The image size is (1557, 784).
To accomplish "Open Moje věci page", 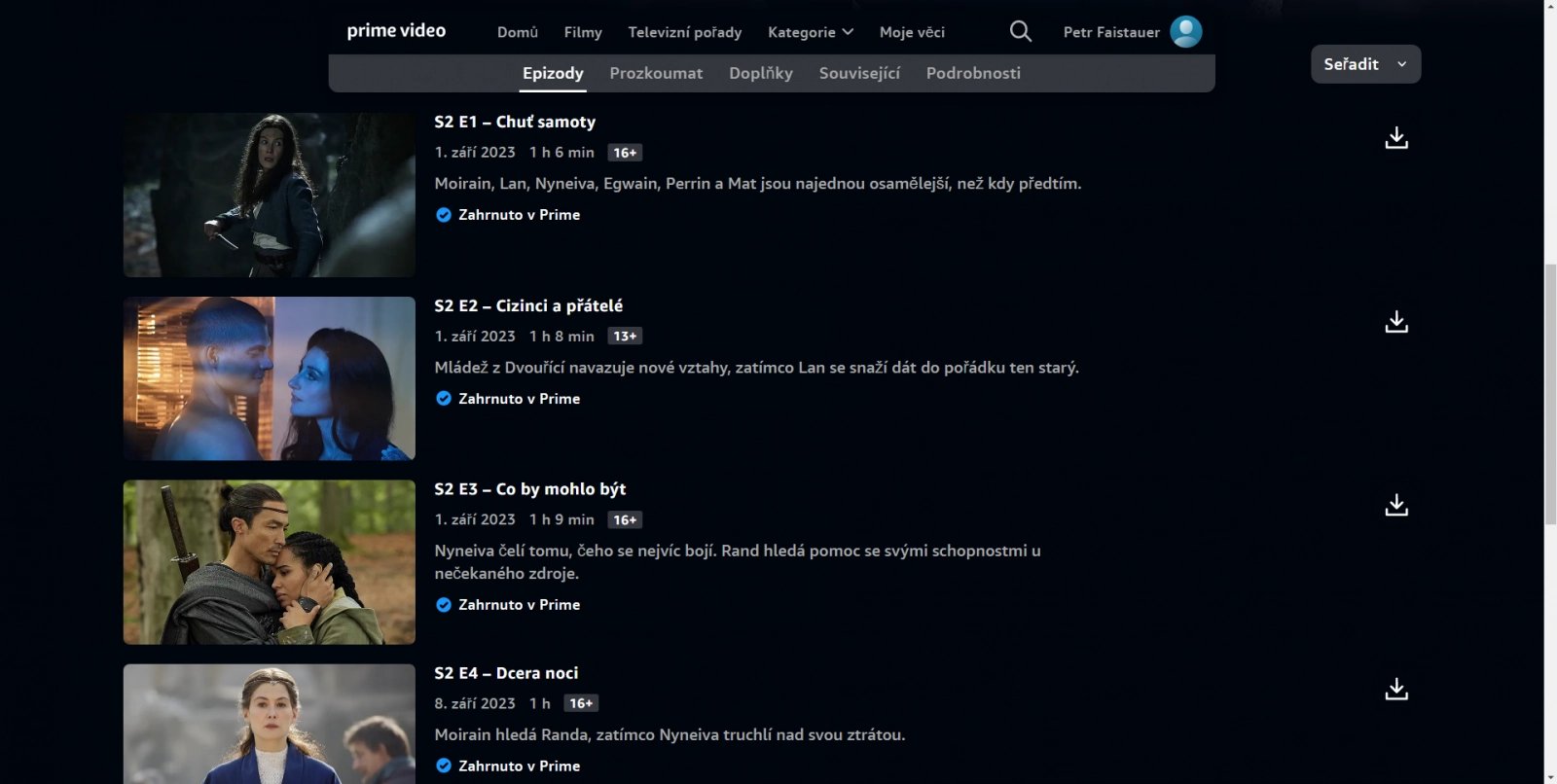I will click(912, 32).
